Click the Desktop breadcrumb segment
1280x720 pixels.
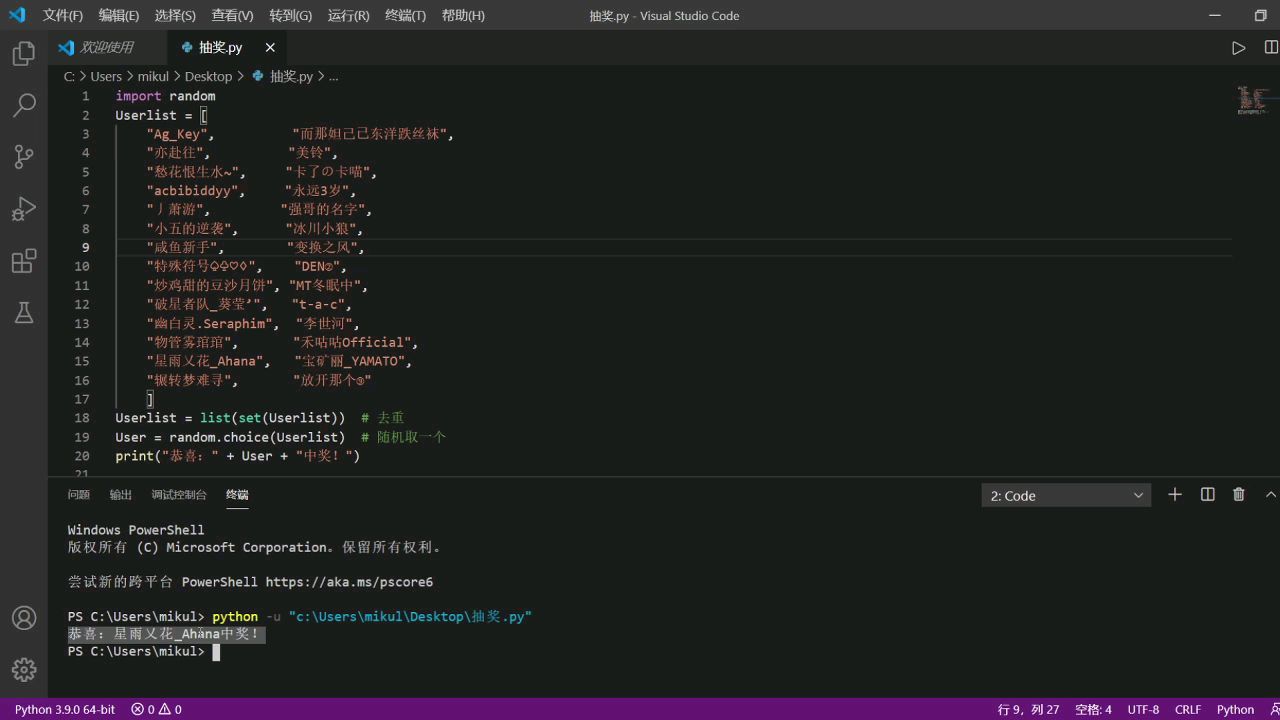click(208, 76)
